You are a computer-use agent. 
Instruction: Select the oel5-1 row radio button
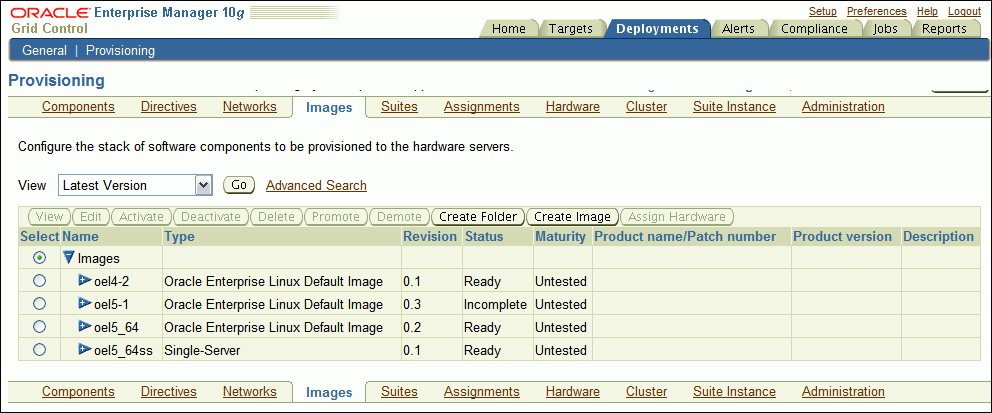pyautogui.click(x=39, y=304)
